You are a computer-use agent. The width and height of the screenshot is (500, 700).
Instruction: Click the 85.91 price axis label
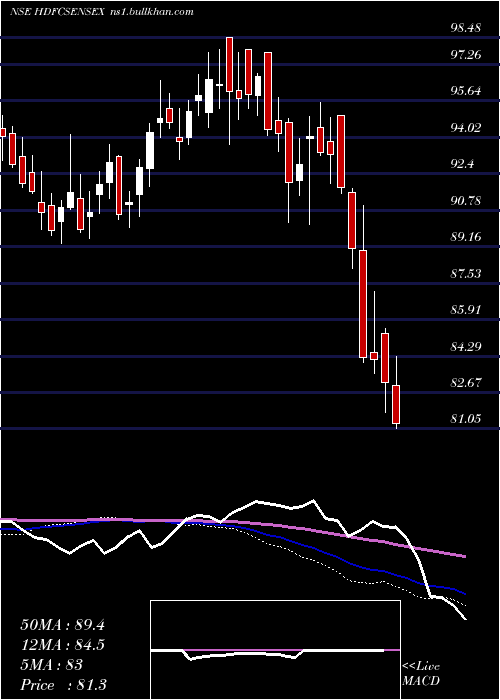click(x=465, y=309)
